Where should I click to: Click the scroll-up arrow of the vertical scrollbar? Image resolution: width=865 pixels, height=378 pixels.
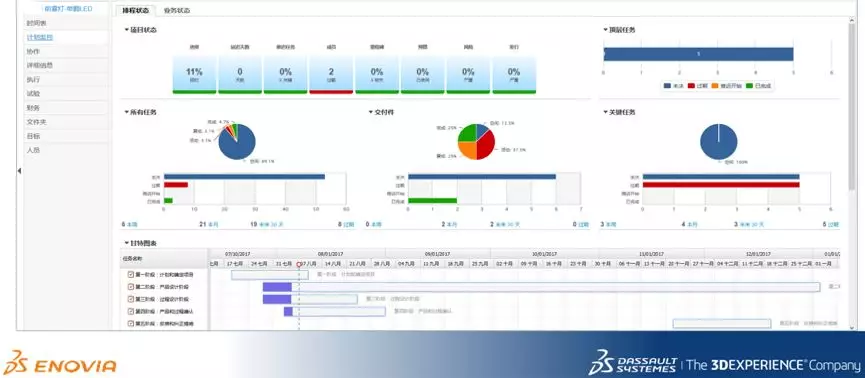click(x=853, y=20)
